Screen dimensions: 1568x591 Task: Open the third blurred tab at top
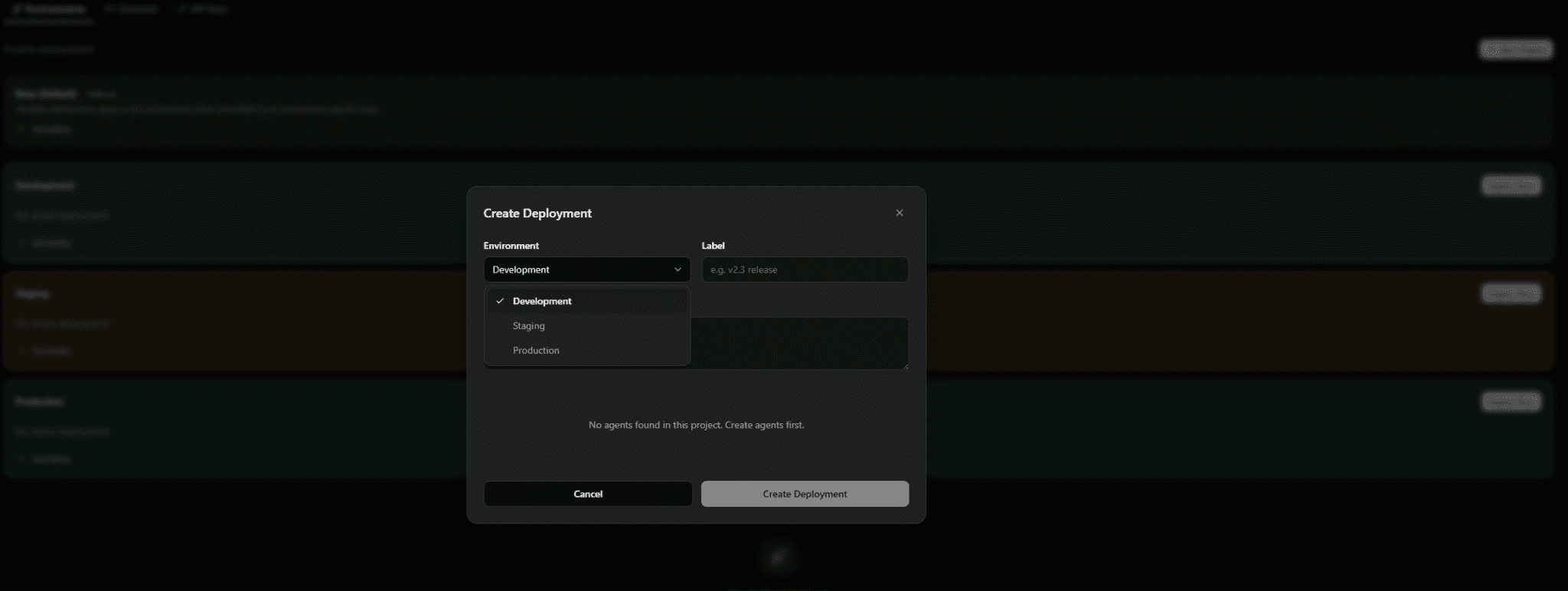(x=202, y=9)
